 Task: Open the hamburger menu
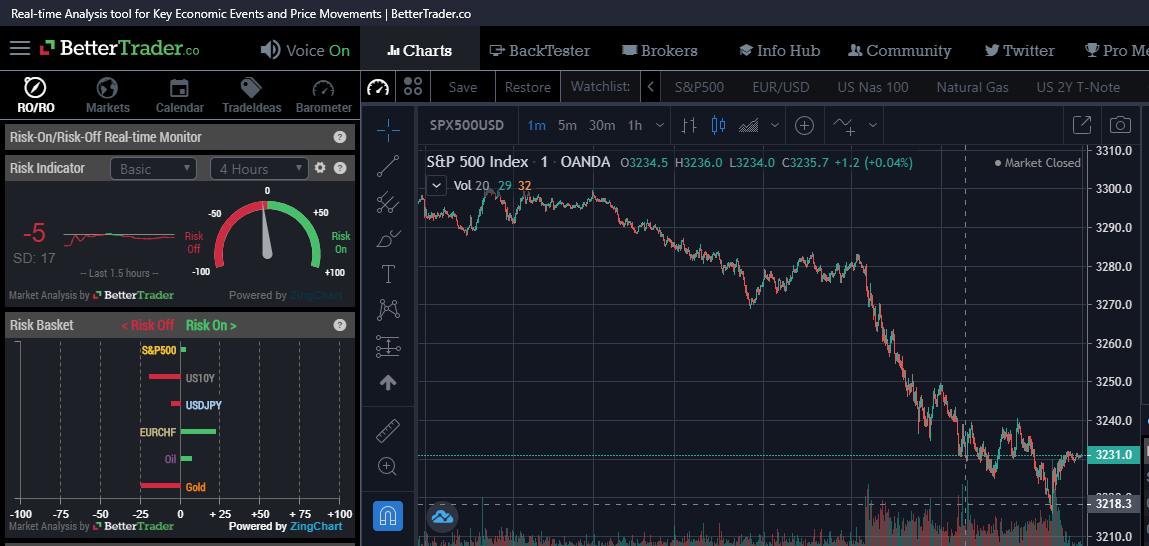[x=20, y=48]
